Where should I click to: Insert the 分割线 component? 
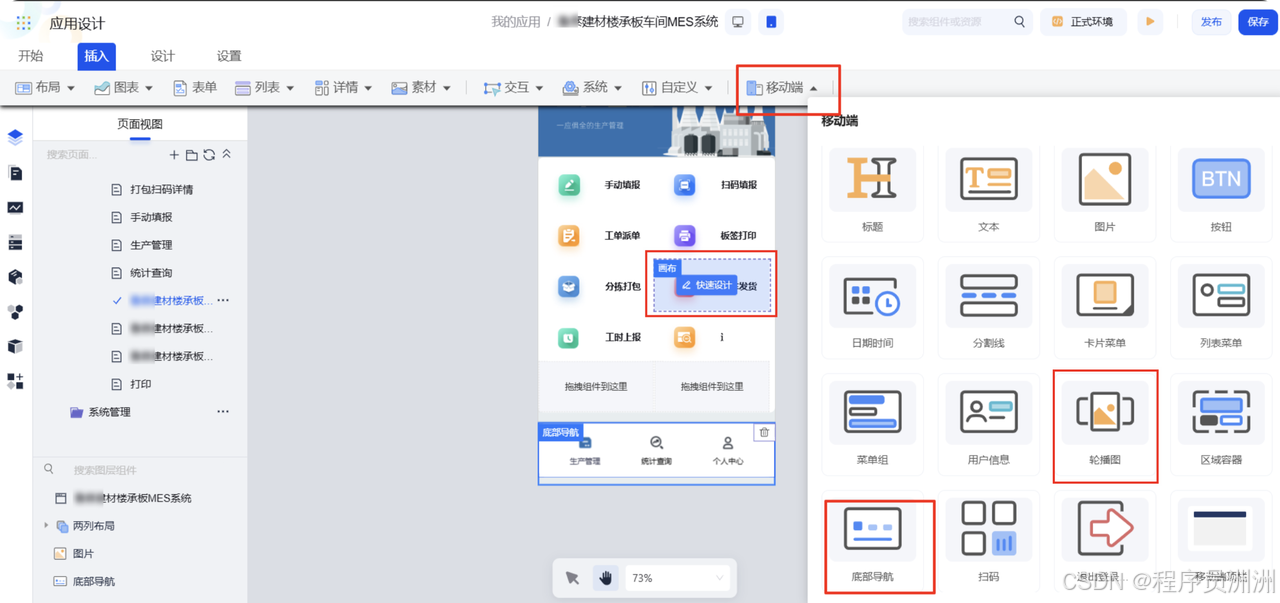(988, 307)
